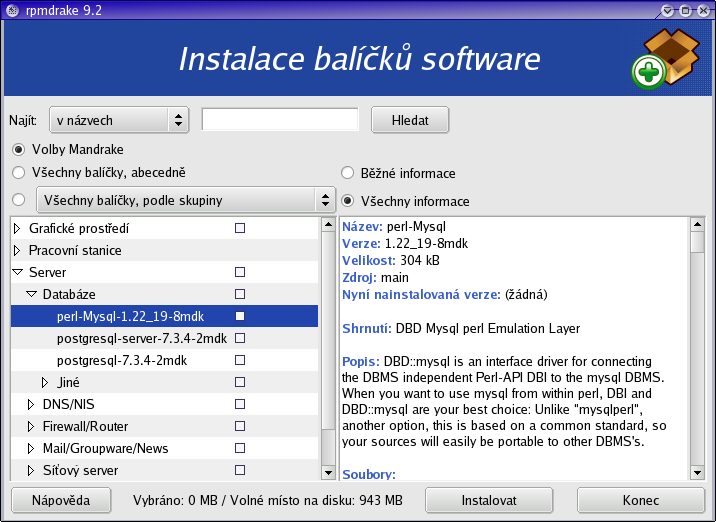Click the info pane scrollbar thumb
Viewport: 716px width, 522px height.
tap(697, 242)
